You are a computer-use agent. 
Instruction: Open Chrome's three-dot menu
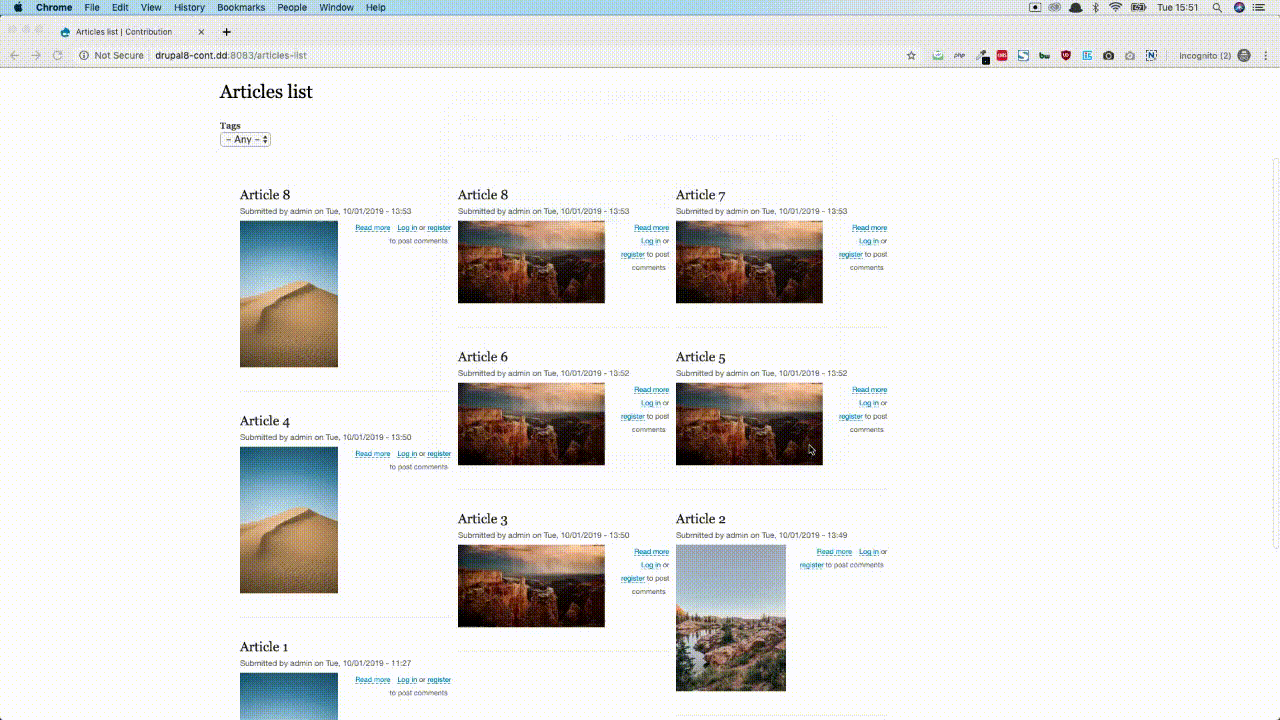point(1266,56)
